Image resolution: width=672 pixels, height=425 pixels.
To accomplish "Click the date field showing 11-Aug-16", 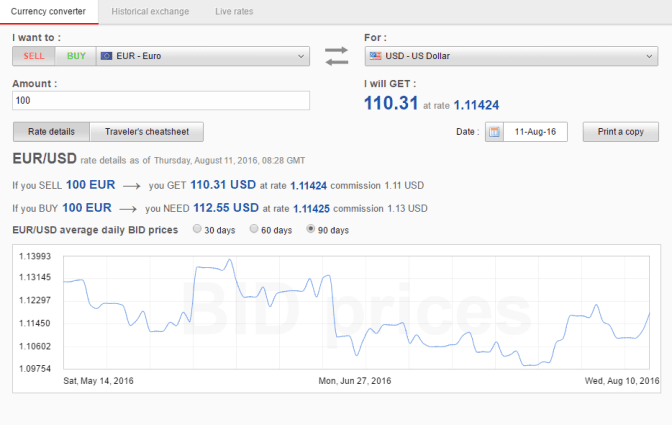I will coord(536,132).
